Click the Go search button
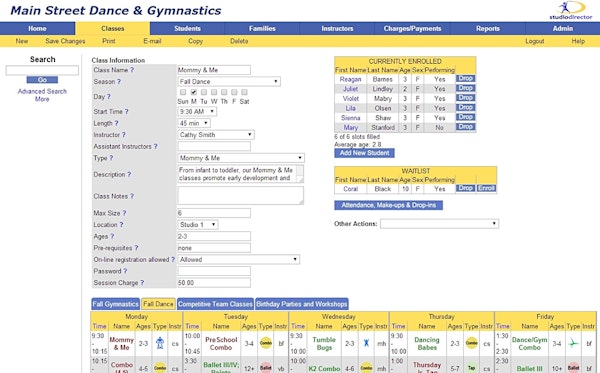The width and height of the screenshot is (600, 373). point(42,80)
